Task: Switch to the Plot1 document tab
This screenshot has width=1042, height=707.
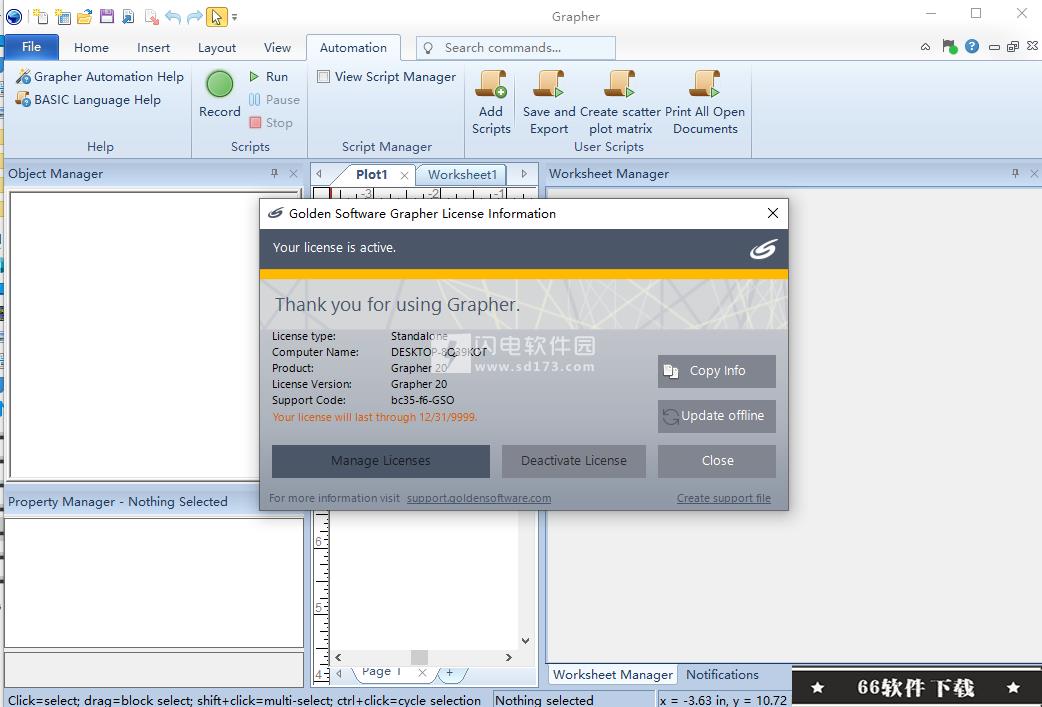Action: pyautogui.click(x=371, y=175)
